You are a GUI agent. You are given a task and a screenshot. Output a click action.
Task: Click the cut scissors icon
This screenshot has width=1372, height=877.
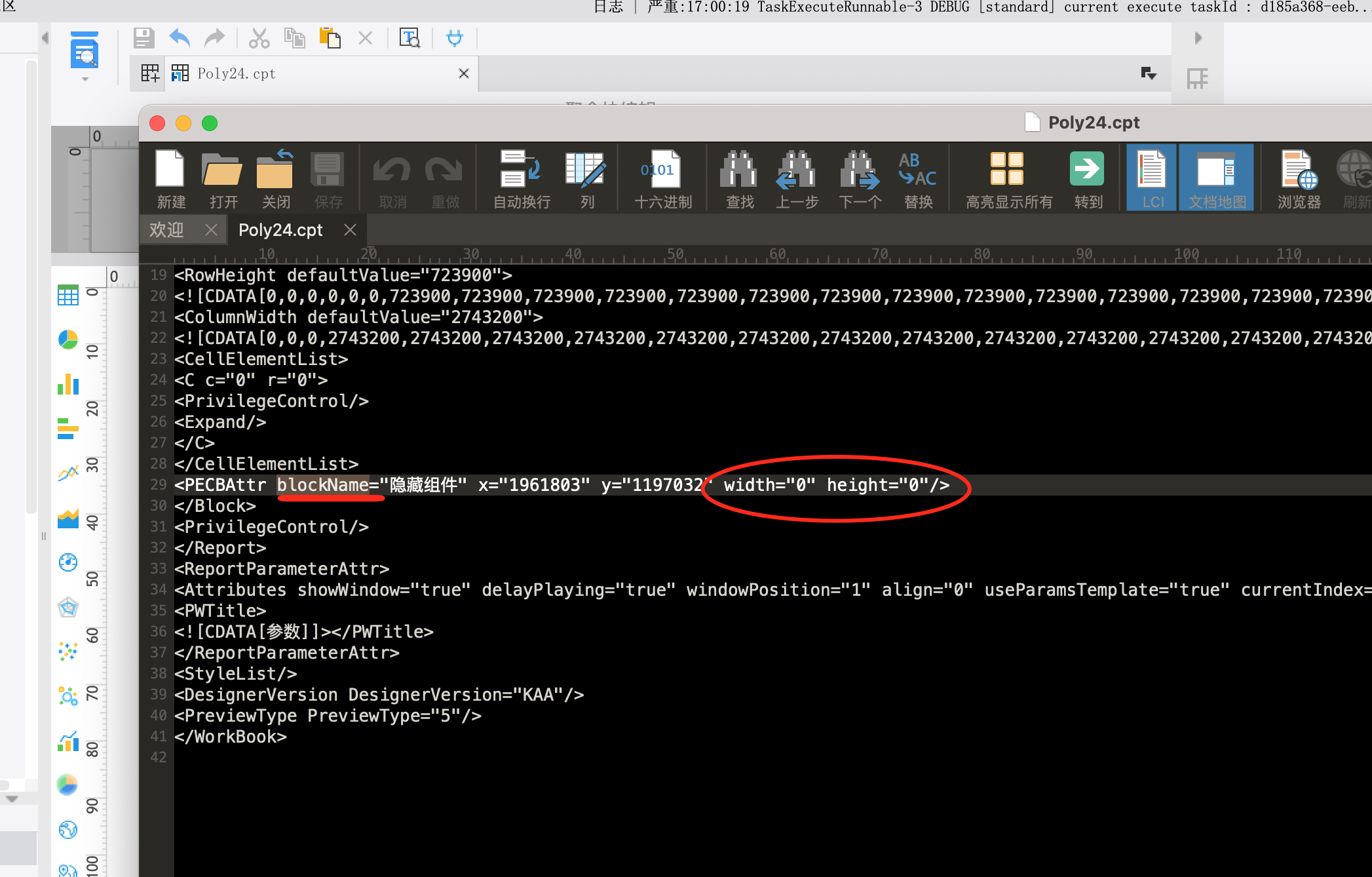(259, 38)
